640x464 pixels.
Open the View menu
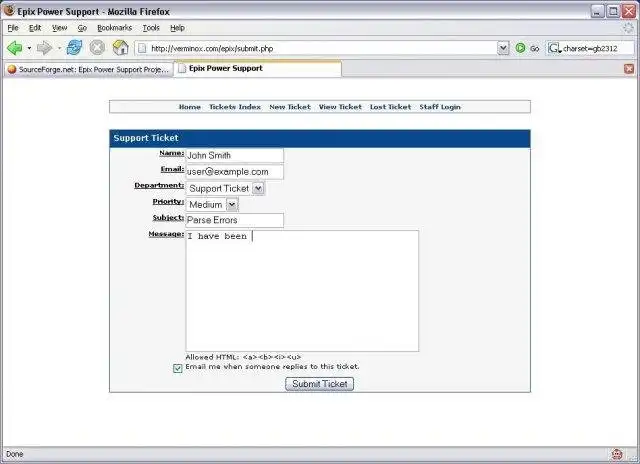coord(60,28)
